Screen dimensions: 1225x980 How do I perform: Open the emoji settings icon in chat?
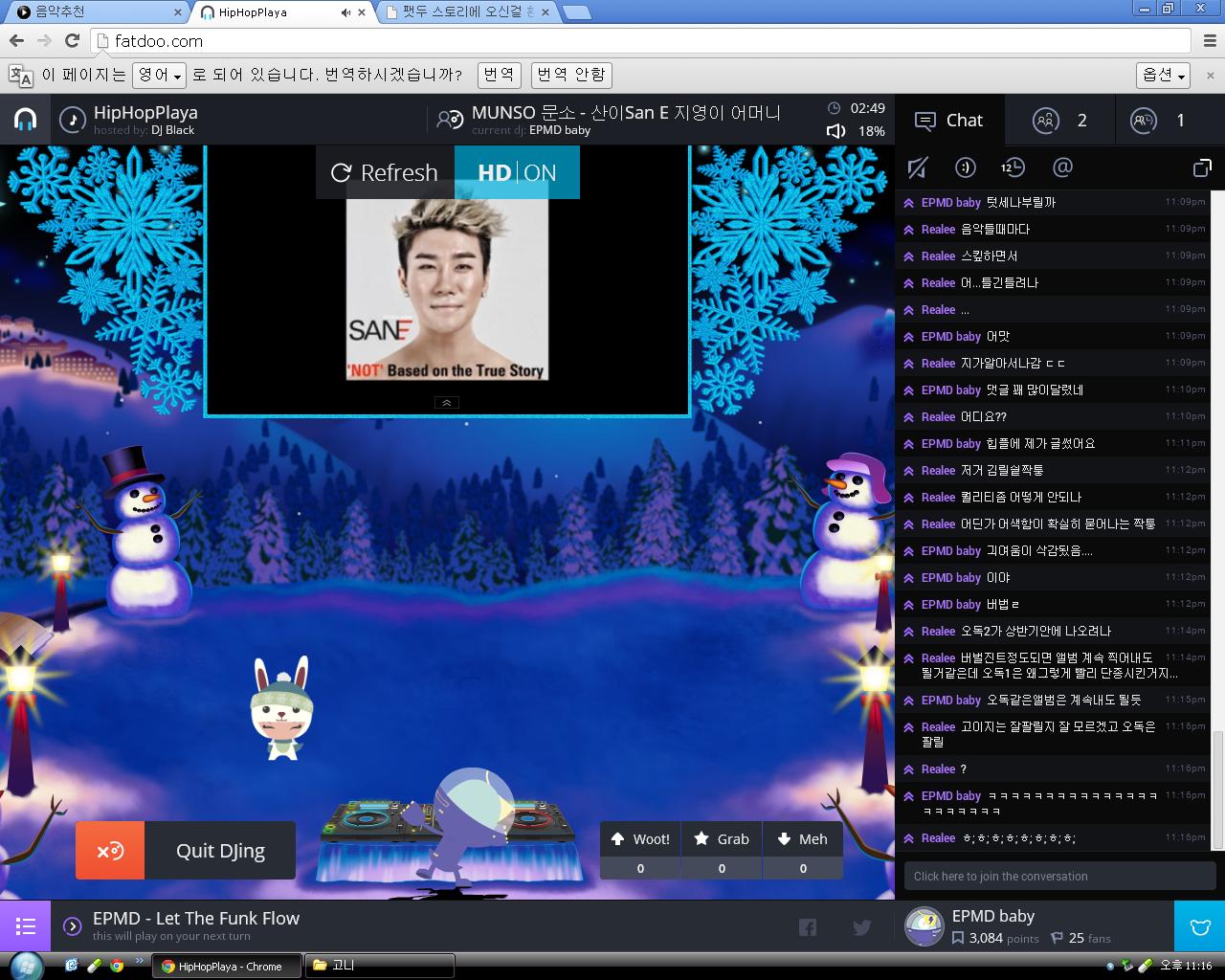pos(966,168)
